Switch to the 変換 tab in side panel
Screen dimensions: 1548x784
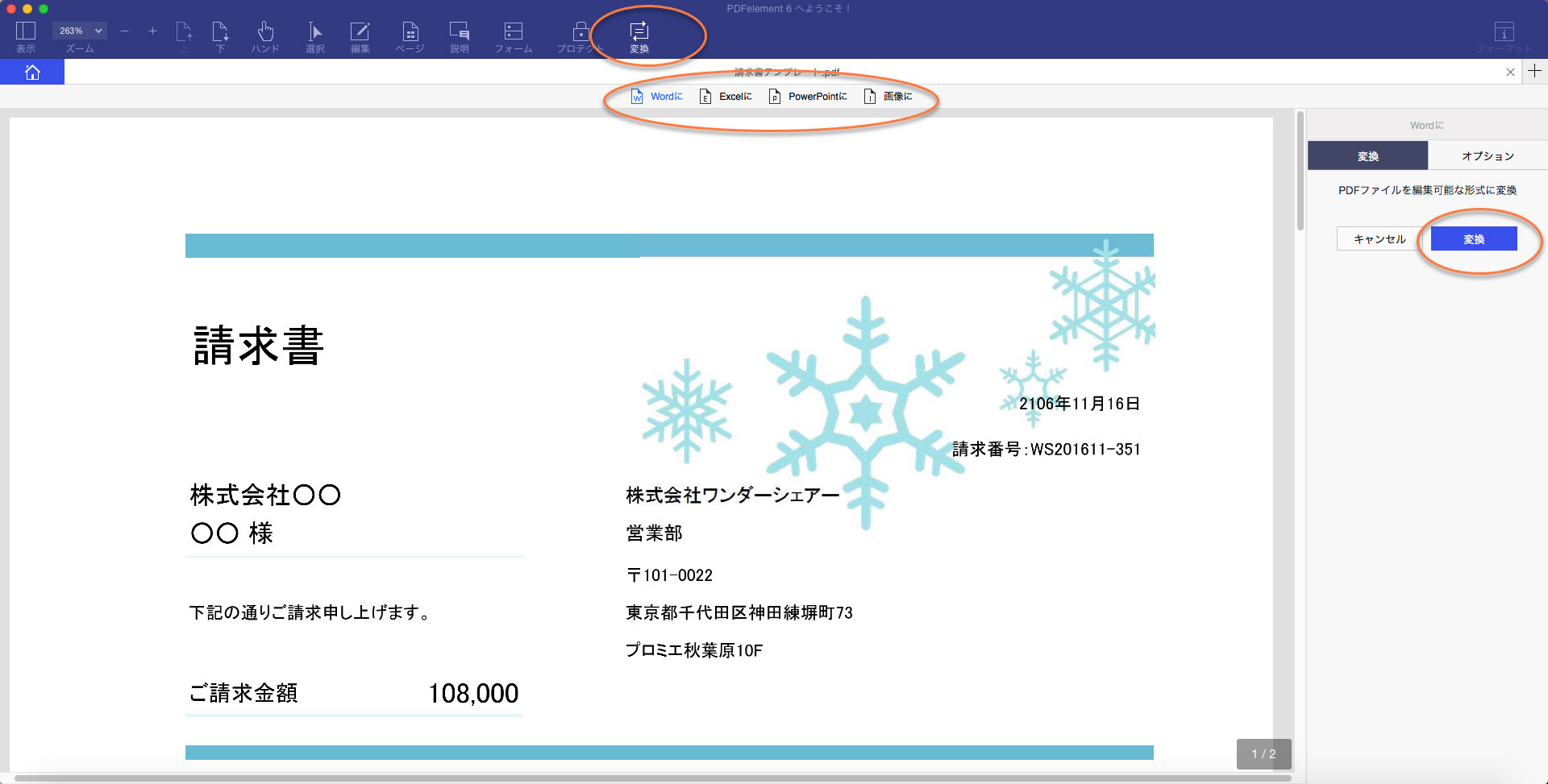[1367, 156]
